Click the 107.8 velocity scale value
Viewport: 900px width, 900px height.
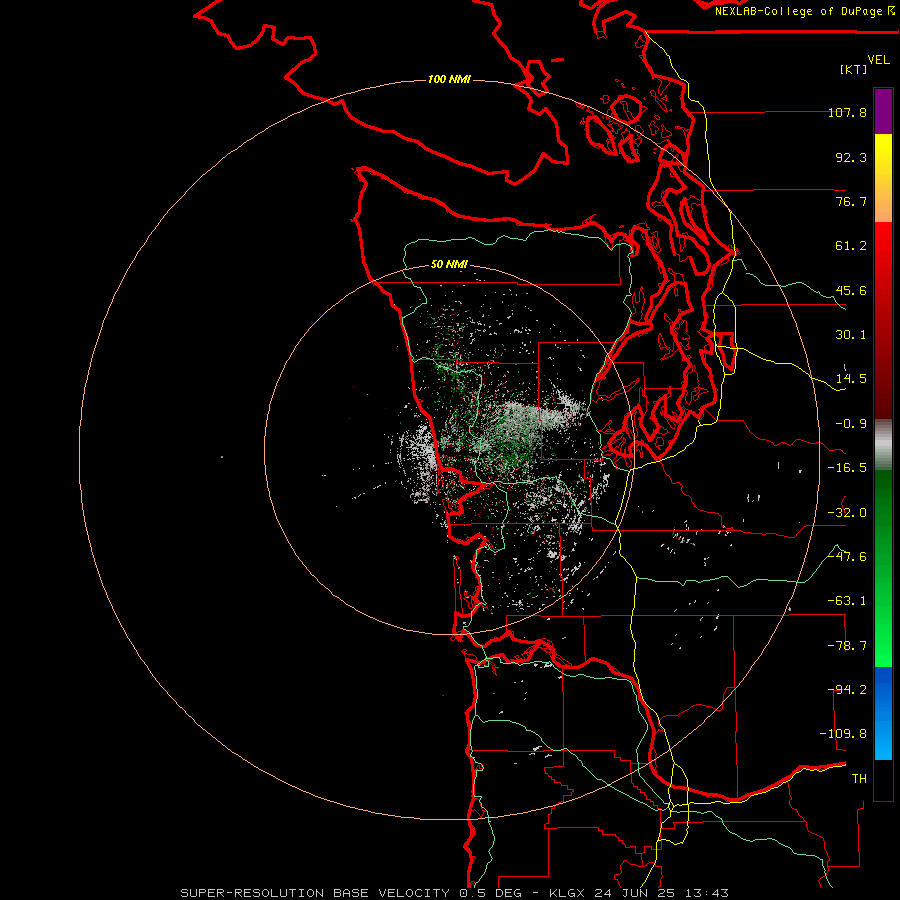pyautogui.click(x=848, y=112)
